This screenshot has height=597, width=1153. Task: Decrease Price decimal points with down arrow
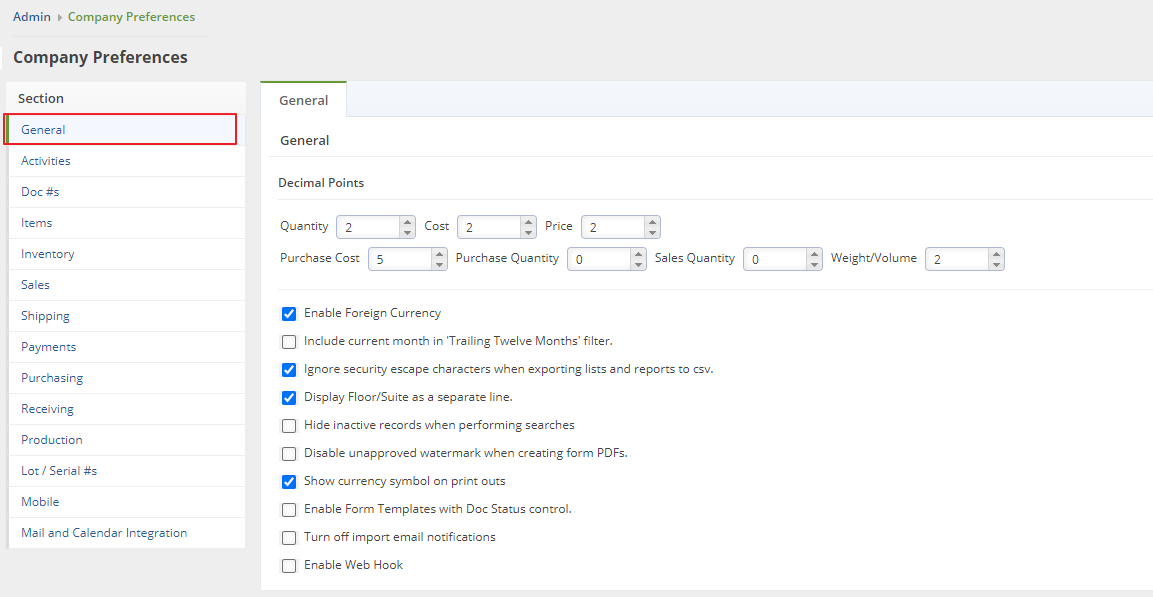tap(652, 232)
